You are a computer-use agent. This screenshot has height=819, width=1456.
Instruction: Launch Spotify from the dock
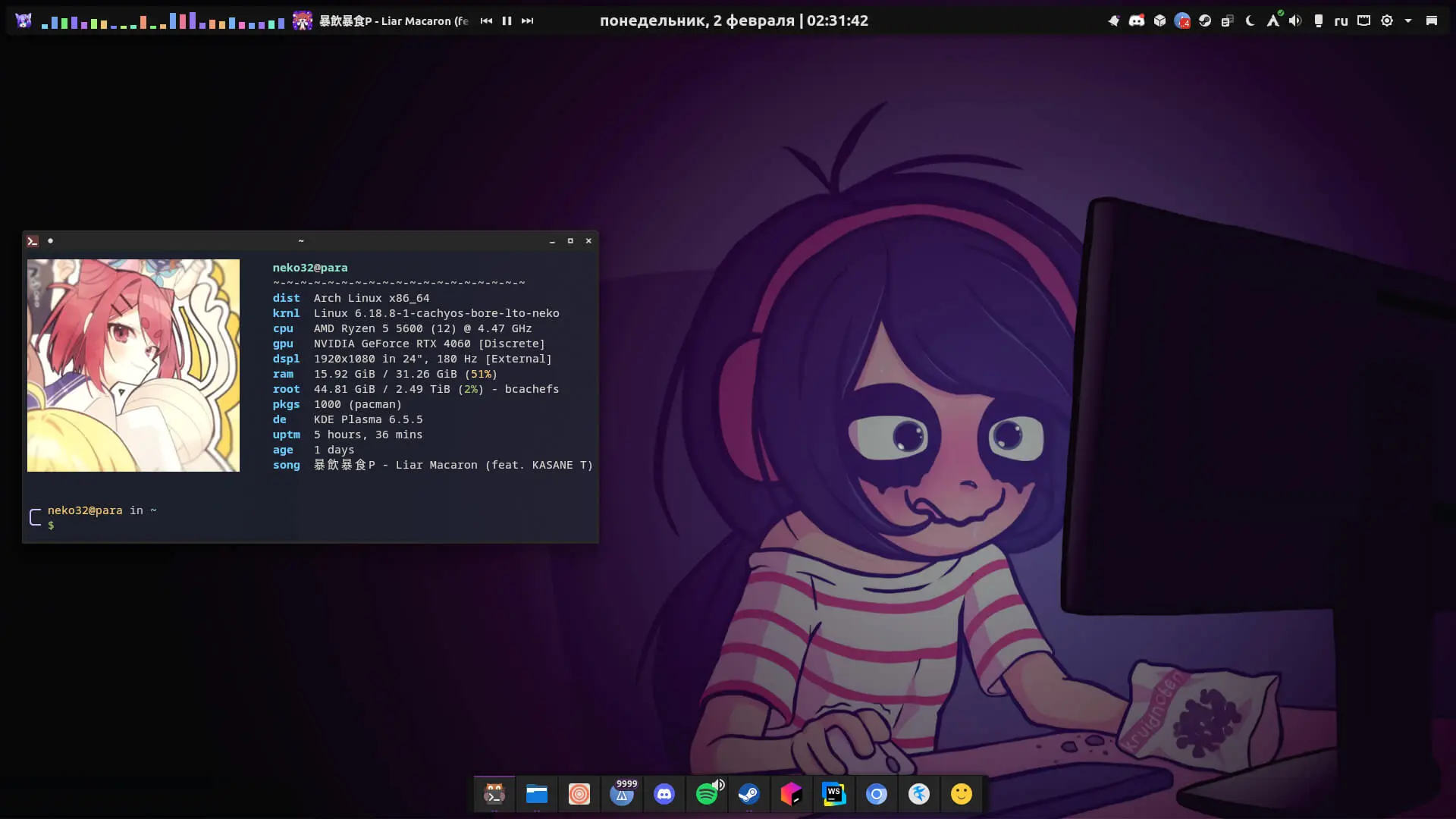pyautogui.click(x=707, y=795)
